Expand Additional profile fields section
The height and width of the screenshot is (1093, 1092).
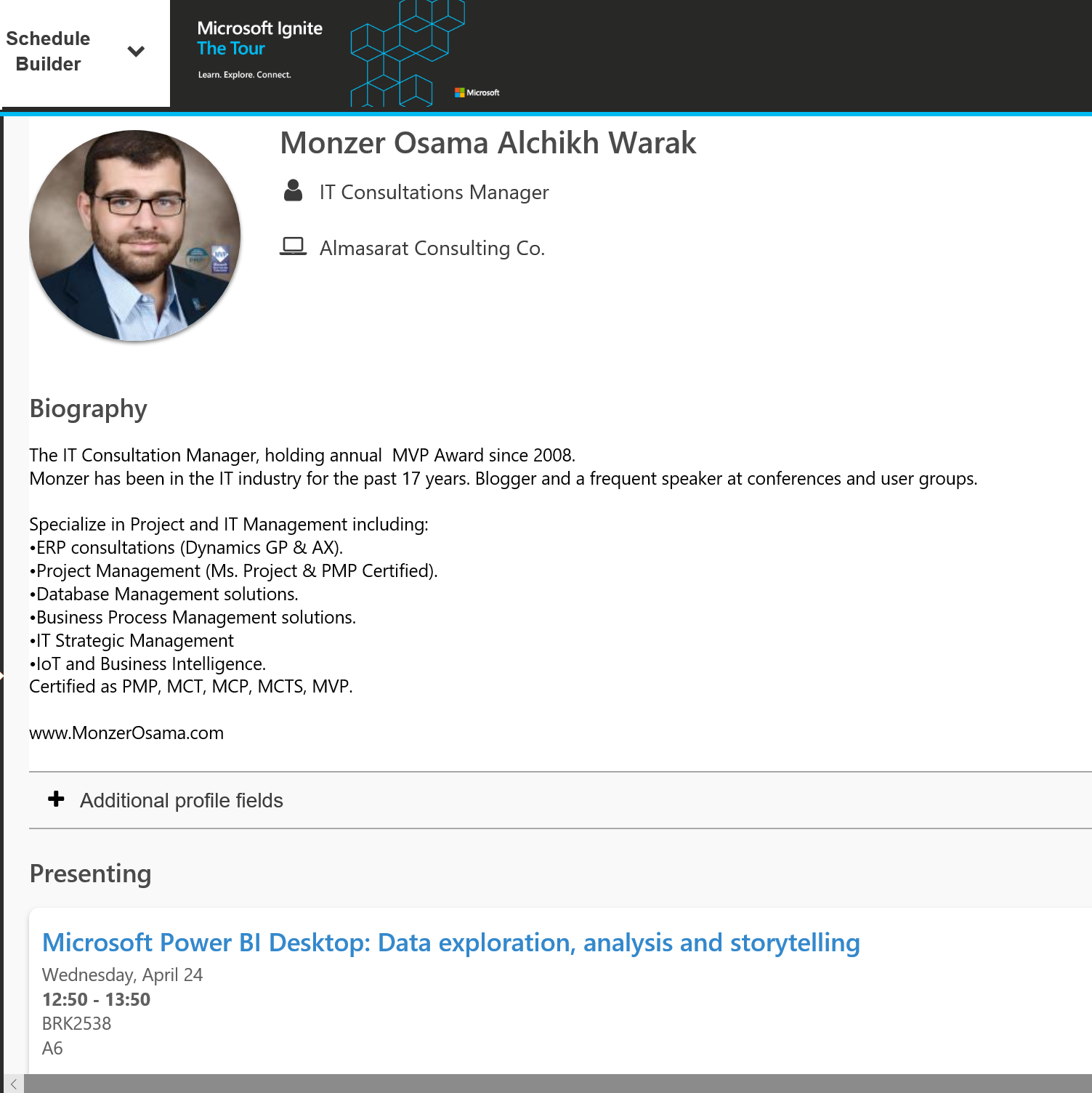[x=182, y=800]
